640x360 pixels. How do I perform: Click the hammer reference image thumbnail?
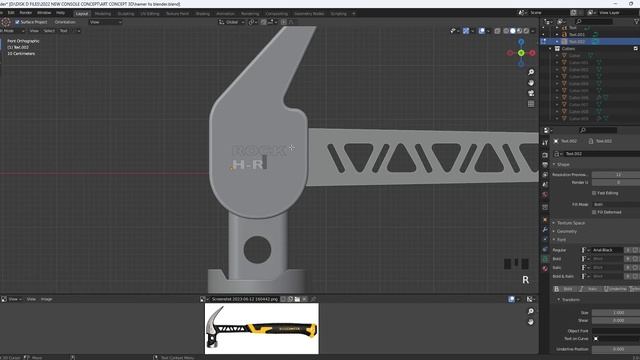click(x=262, y=329)
